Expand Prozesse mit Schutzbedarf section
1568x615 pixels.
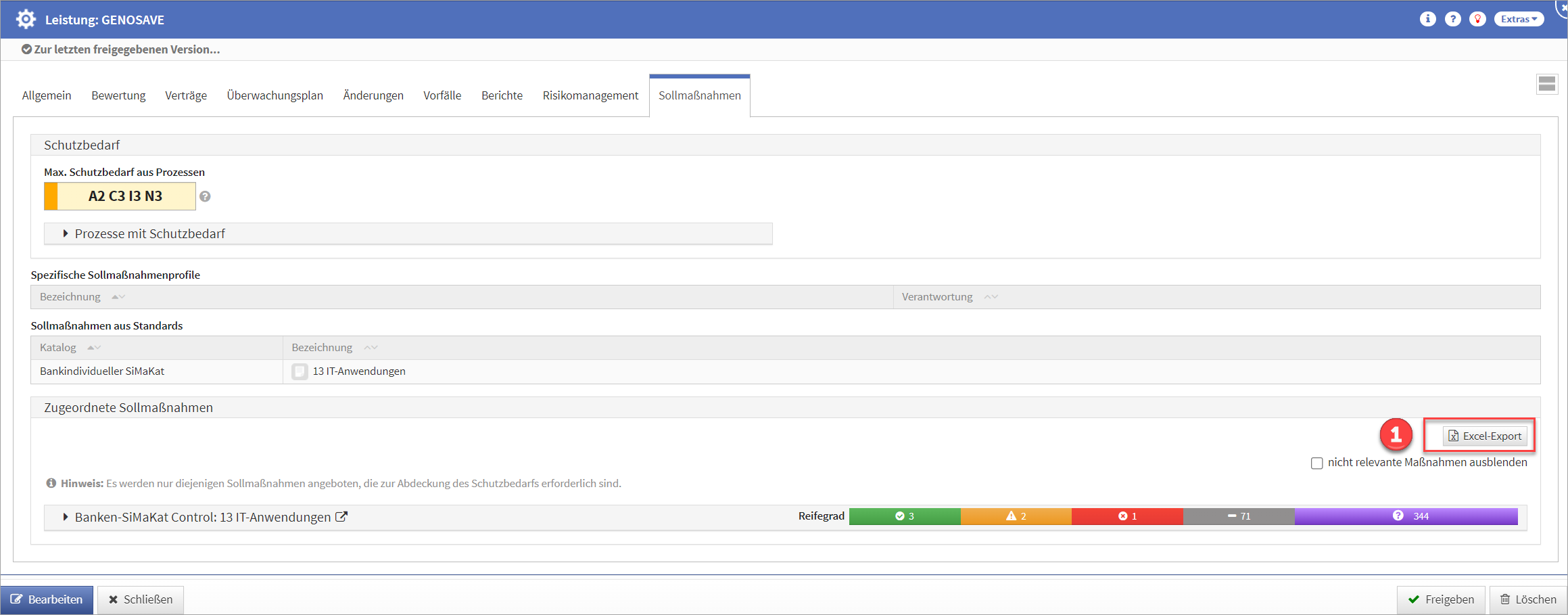click(66, 233)
